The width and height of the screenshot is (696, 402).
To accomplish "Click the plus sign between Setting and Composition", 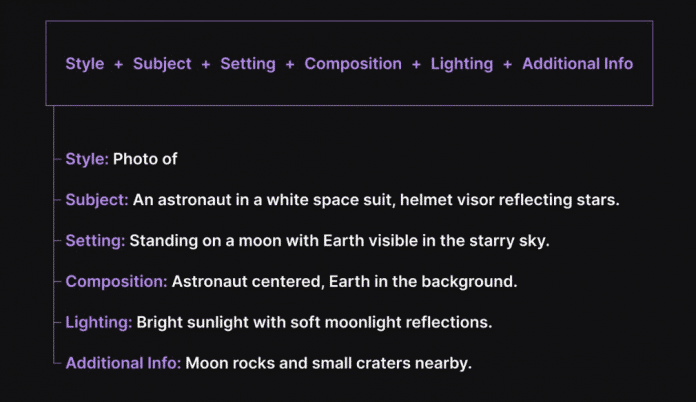I will click(290, 64).
